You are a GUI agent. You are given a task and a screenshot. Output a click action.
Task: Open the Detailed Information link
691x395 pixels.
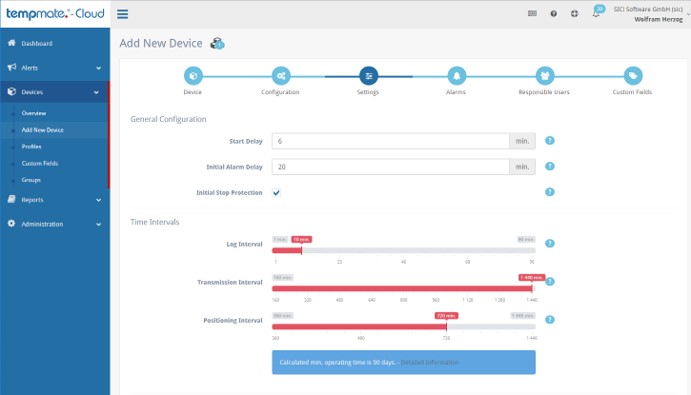[x=430, y=362]
